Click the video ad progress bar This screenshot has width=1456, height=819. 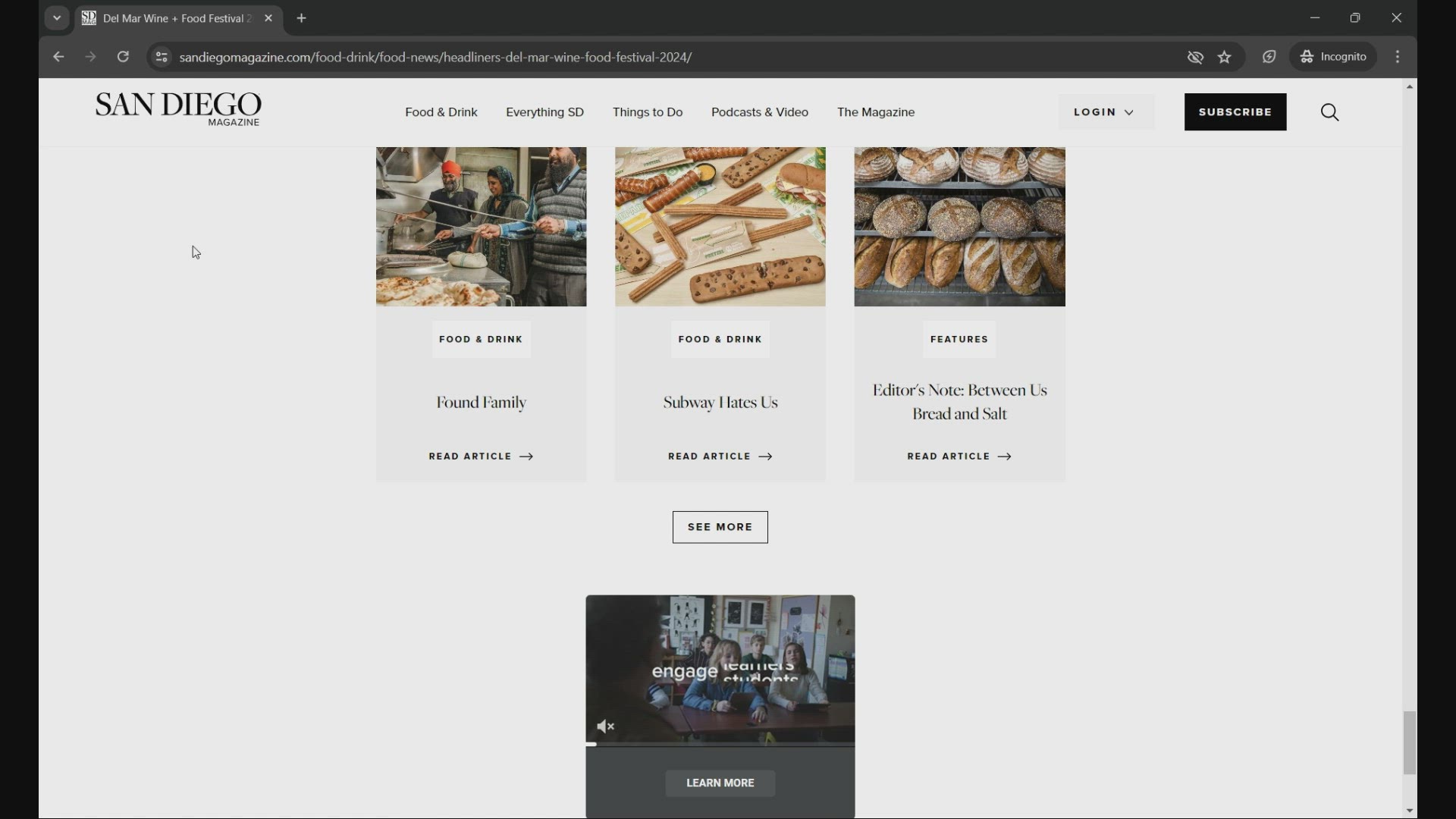(x=720, y=745)
